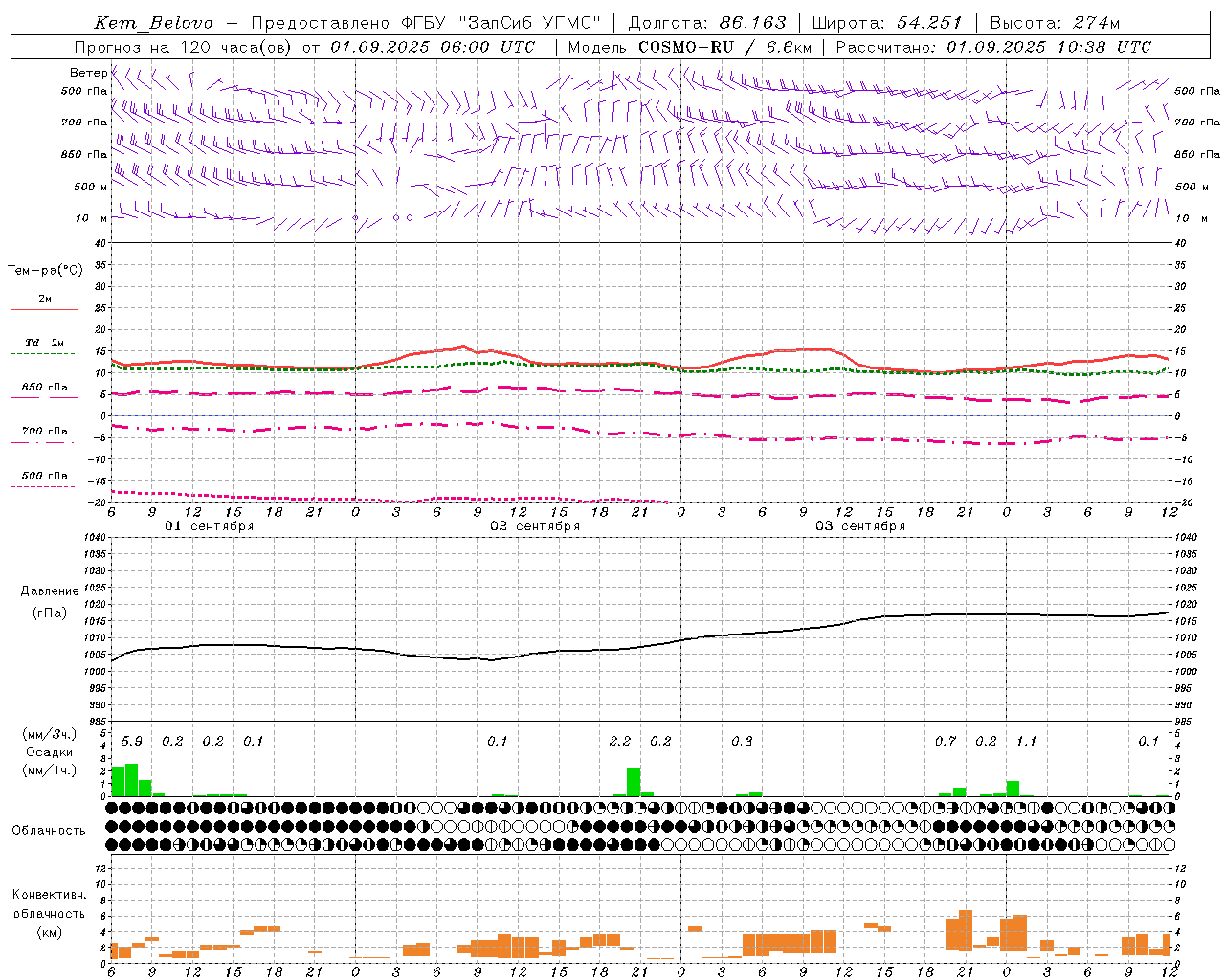Select the latitude value 54.251
Image resolution: width=1225 pixels, height=980 pixels.
[929, 23]
